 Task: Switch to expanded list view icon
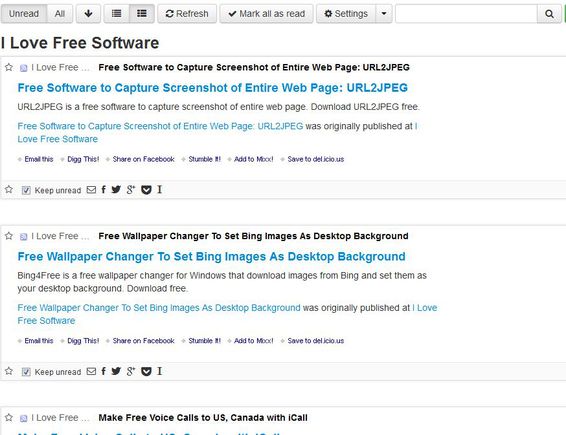[142, 14]
